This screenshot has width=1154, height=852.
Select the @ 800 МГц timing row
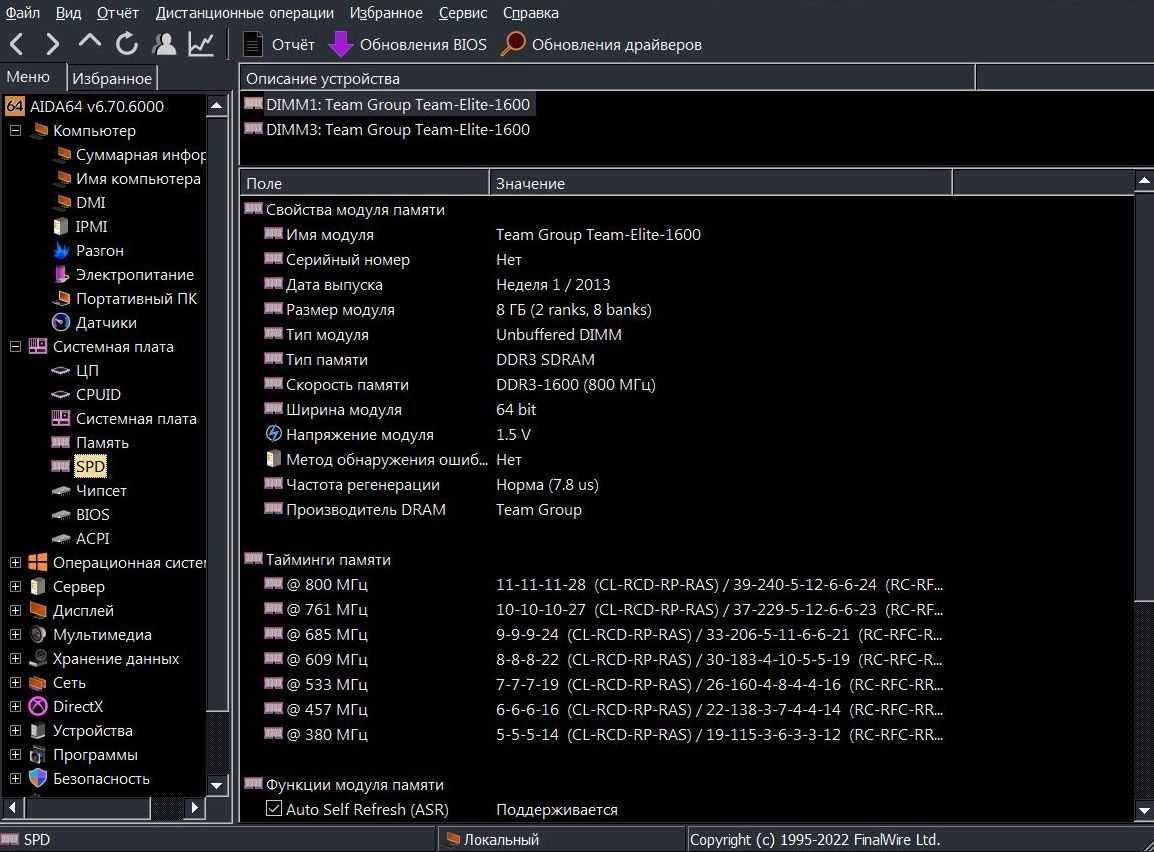[x=603, y=584]
